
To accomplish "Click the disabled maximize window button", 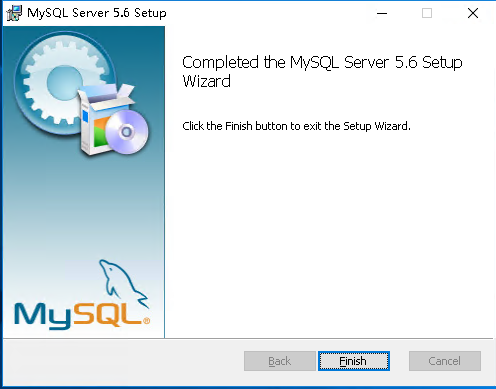I will [427, 13].
